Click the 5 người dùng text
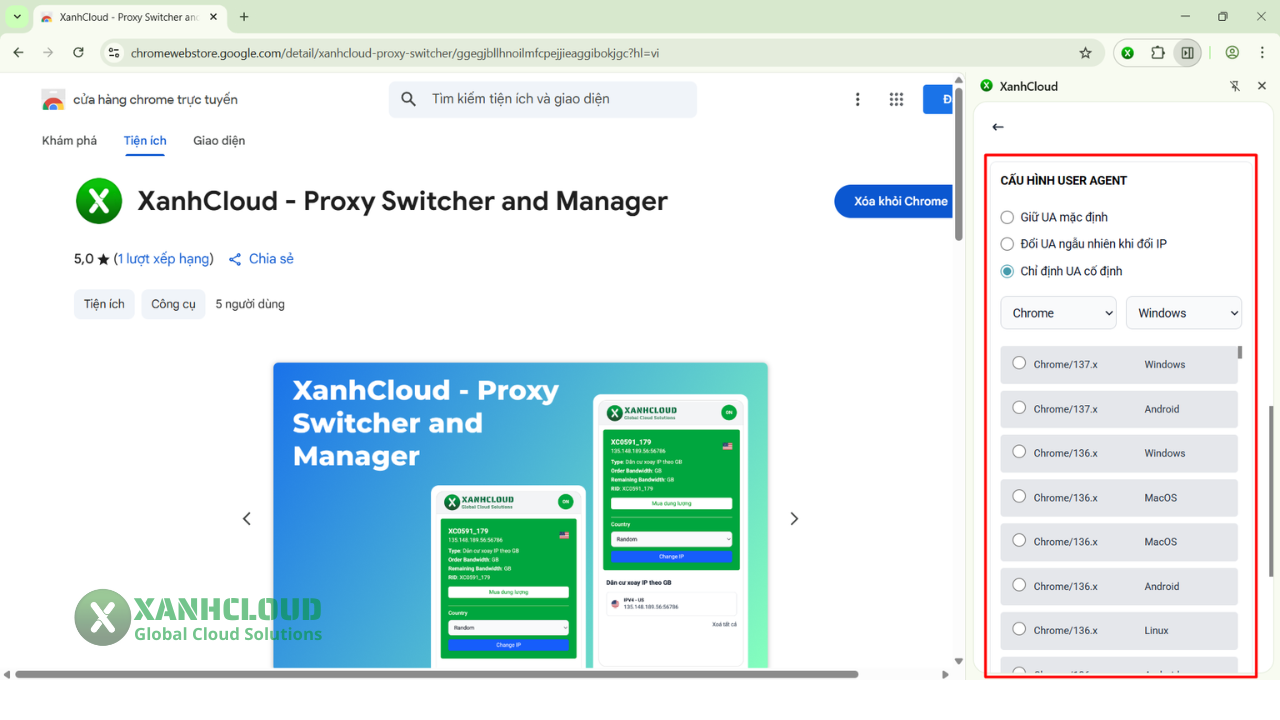1280x720 pixels. (250, 304)
